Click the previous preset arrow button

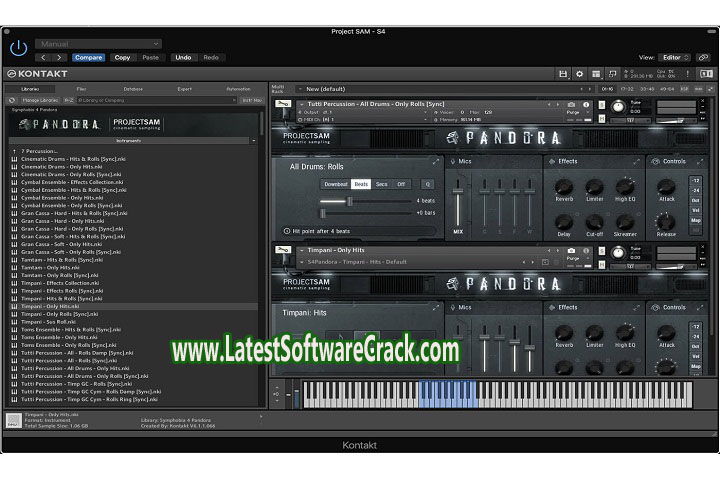pyautogui.click(x=43, y=57)
